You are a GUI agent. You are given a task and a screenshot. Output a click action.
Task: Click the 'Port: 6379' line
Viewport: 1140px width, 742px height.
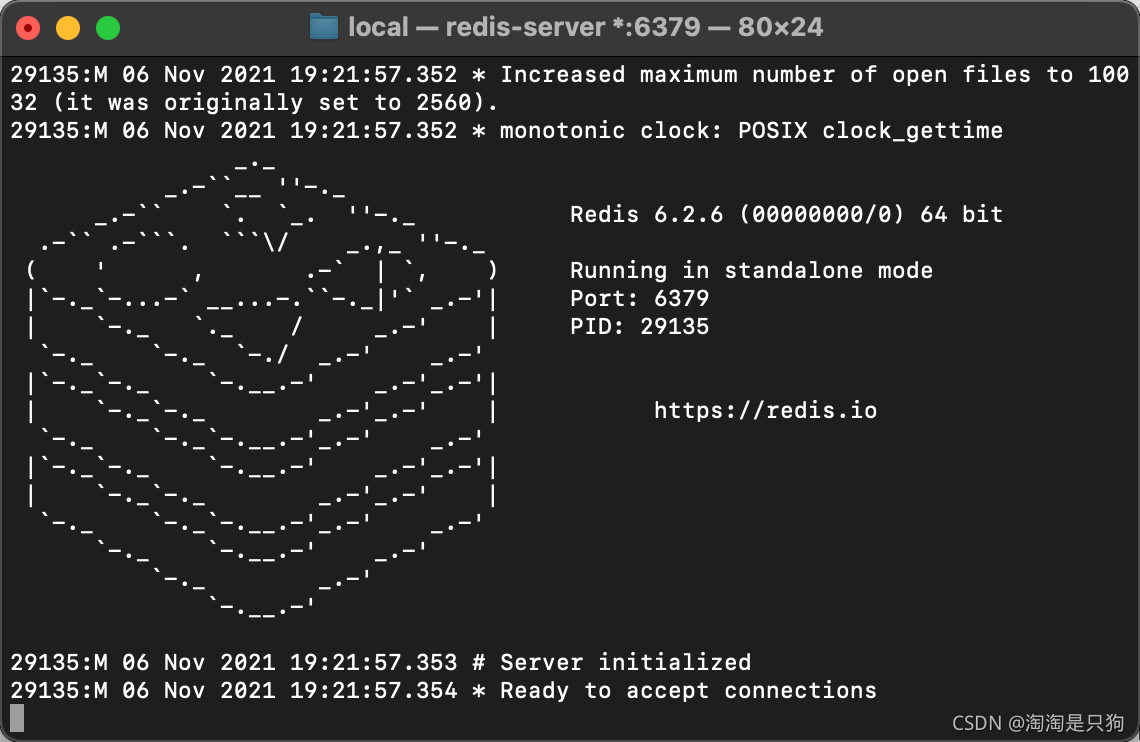(x=639, y=299)
